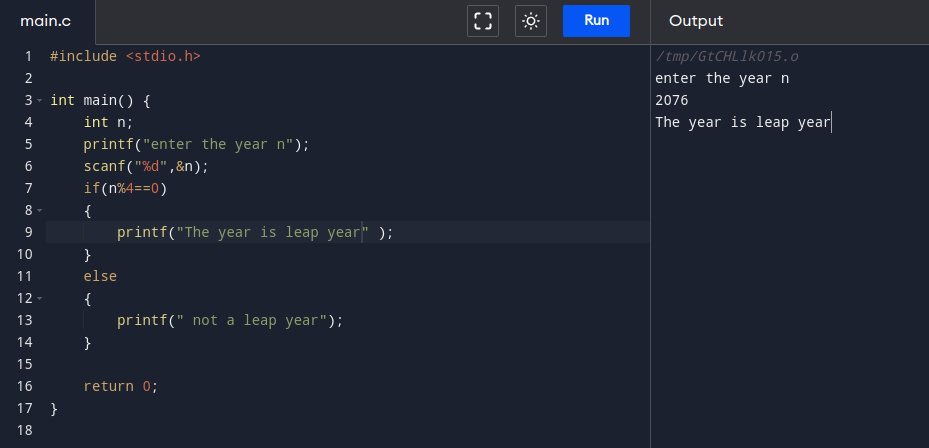
Task: Click the 'return 0;' statement
Action: [121, 386]
